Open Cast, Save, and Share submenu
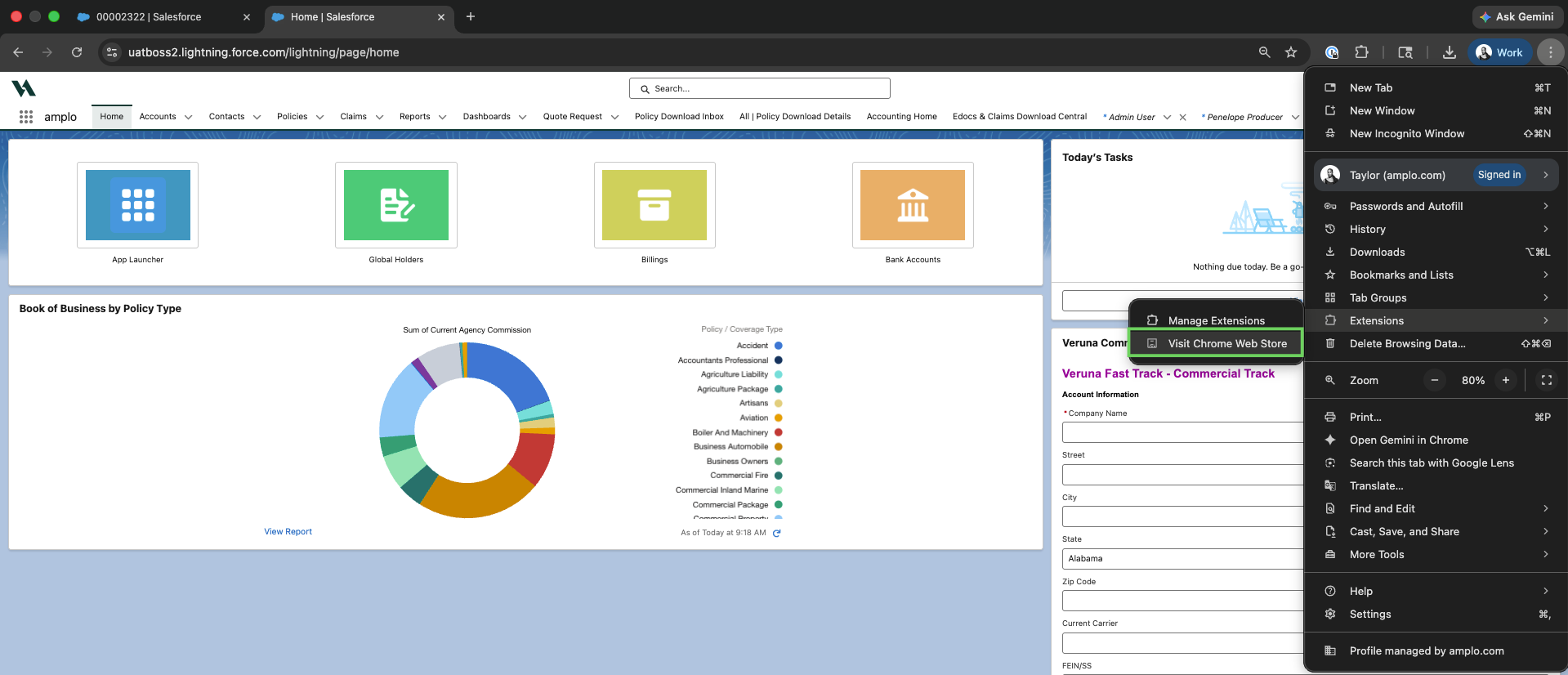This screenshot has width=1568, height=675. coord(1436,531)
